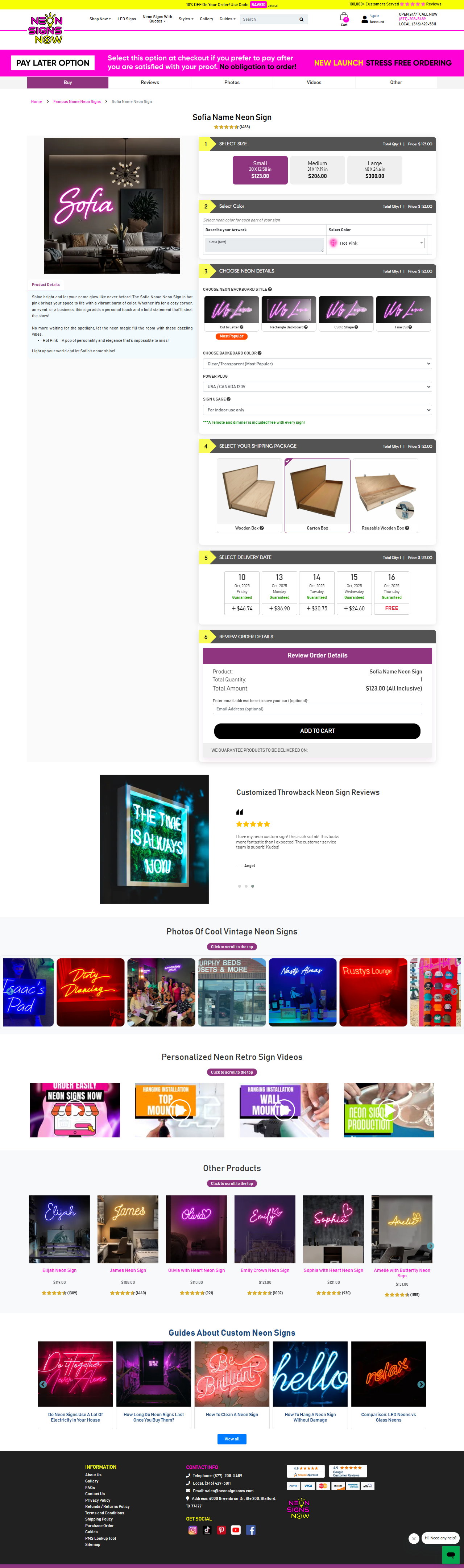
Task: Open the Facebook social icon
Action: pos(250,1530)
